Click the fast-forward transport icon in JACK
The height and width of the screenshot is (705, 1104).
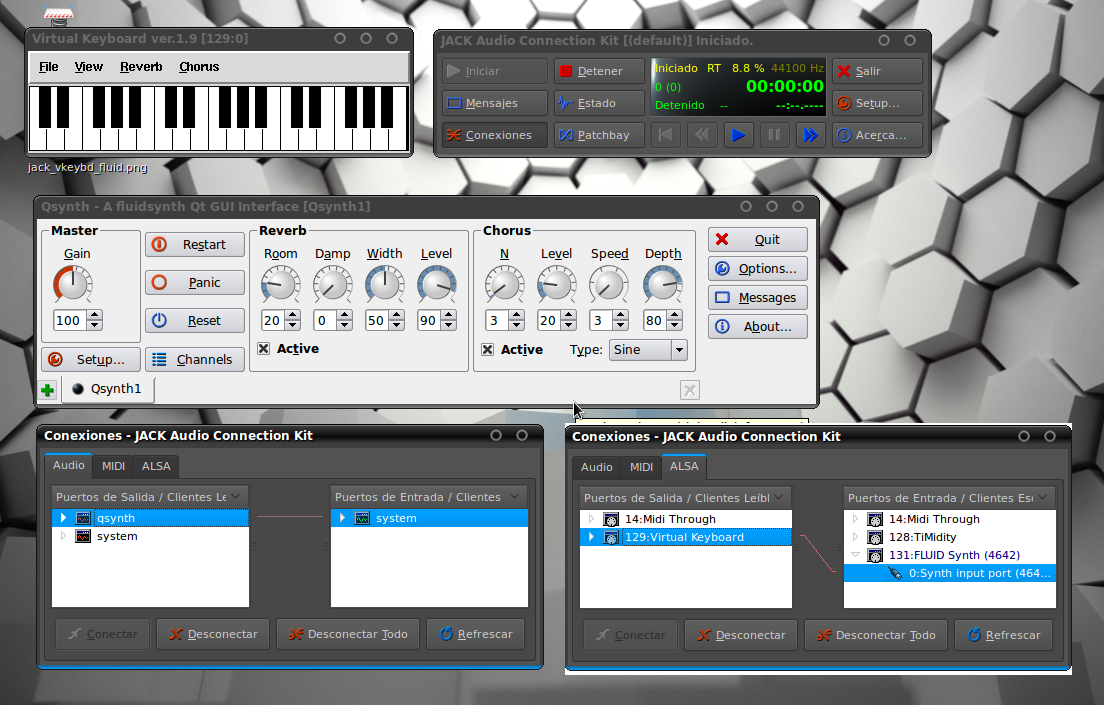click(808, 135)
